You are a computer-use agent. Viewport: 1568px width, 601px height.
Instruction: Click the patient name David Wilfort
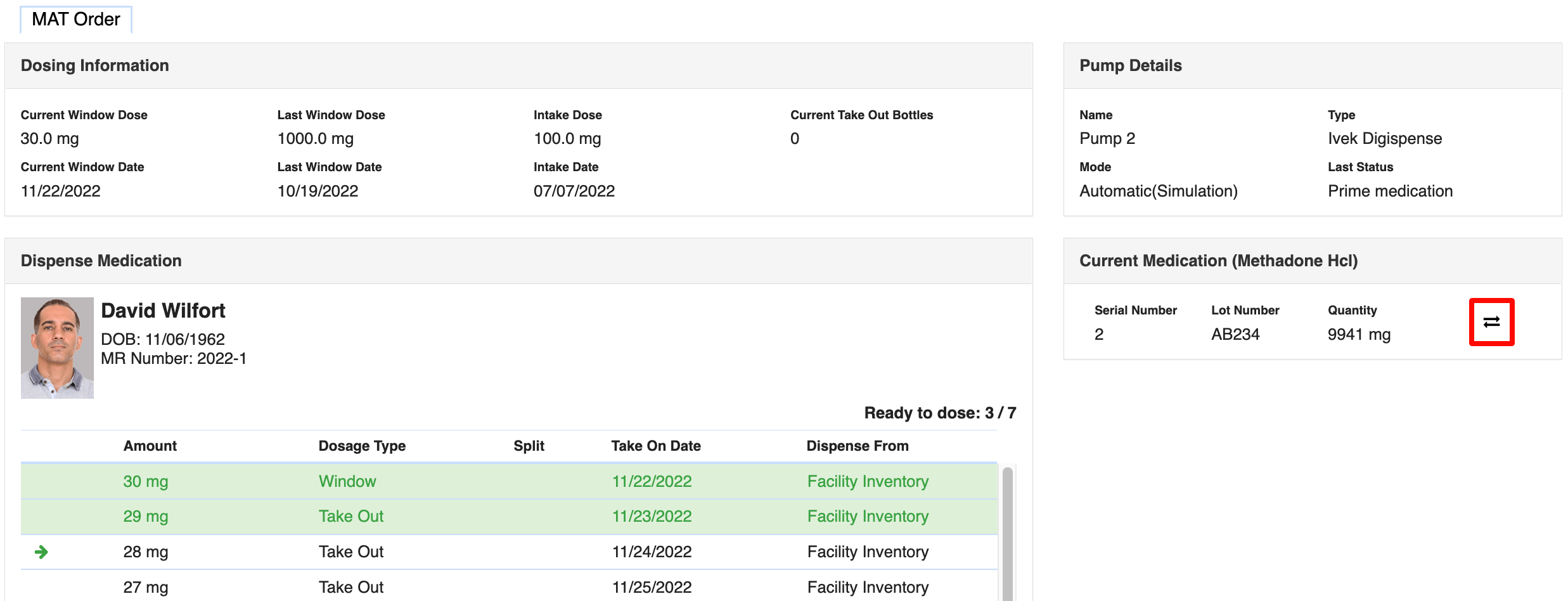164,310
